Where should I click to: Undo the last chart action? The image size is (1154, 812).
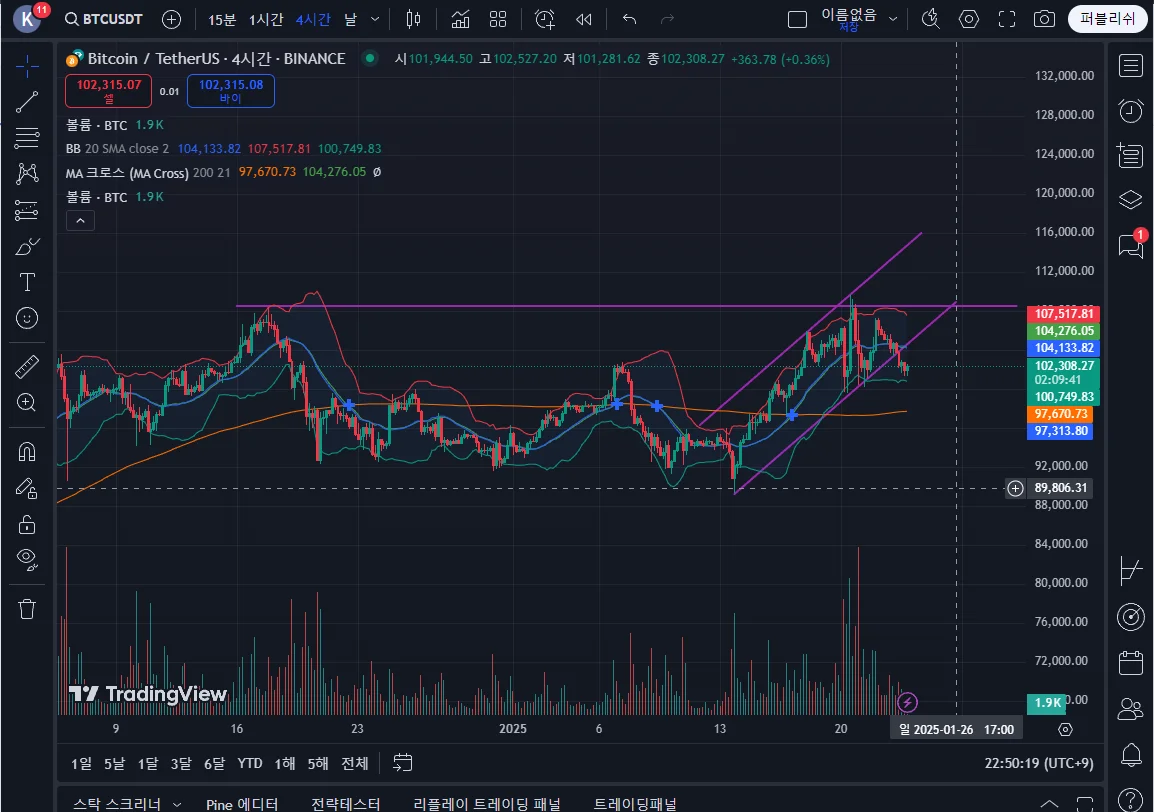[x=629, y=19]
